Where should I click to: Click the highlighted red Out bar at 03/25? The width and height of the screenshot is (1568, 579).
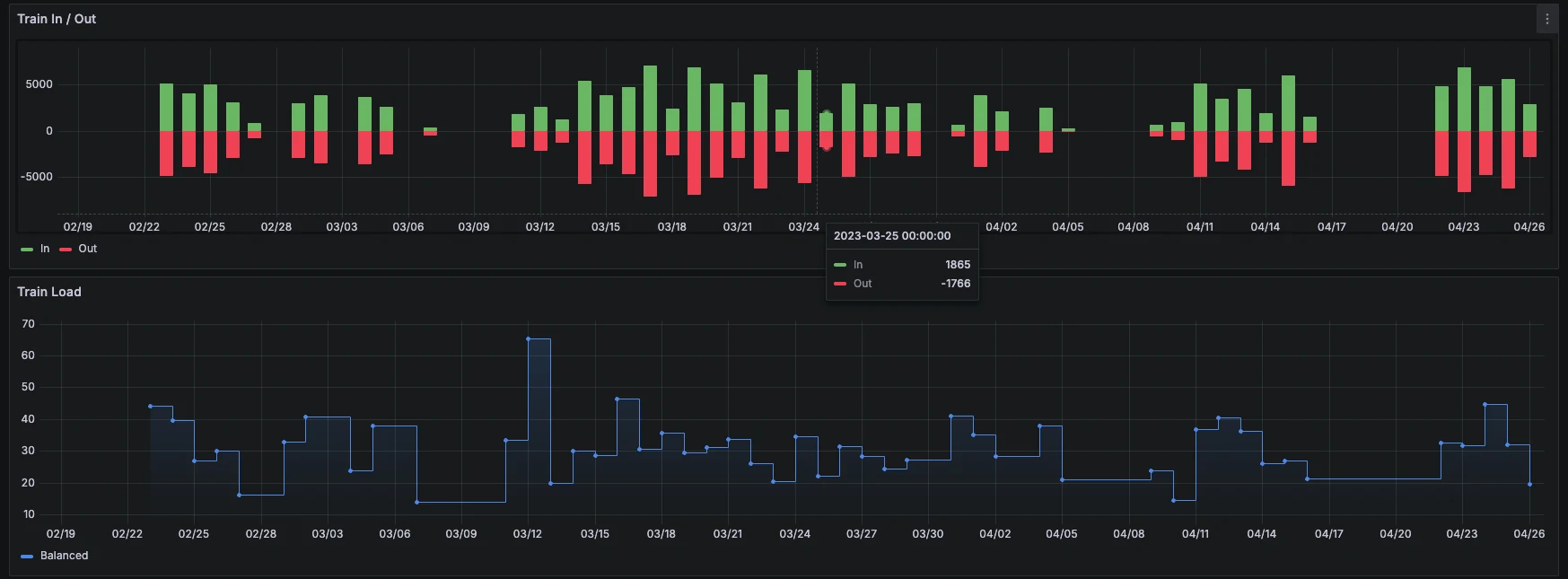pyautogui.click(x=827, y=139)
